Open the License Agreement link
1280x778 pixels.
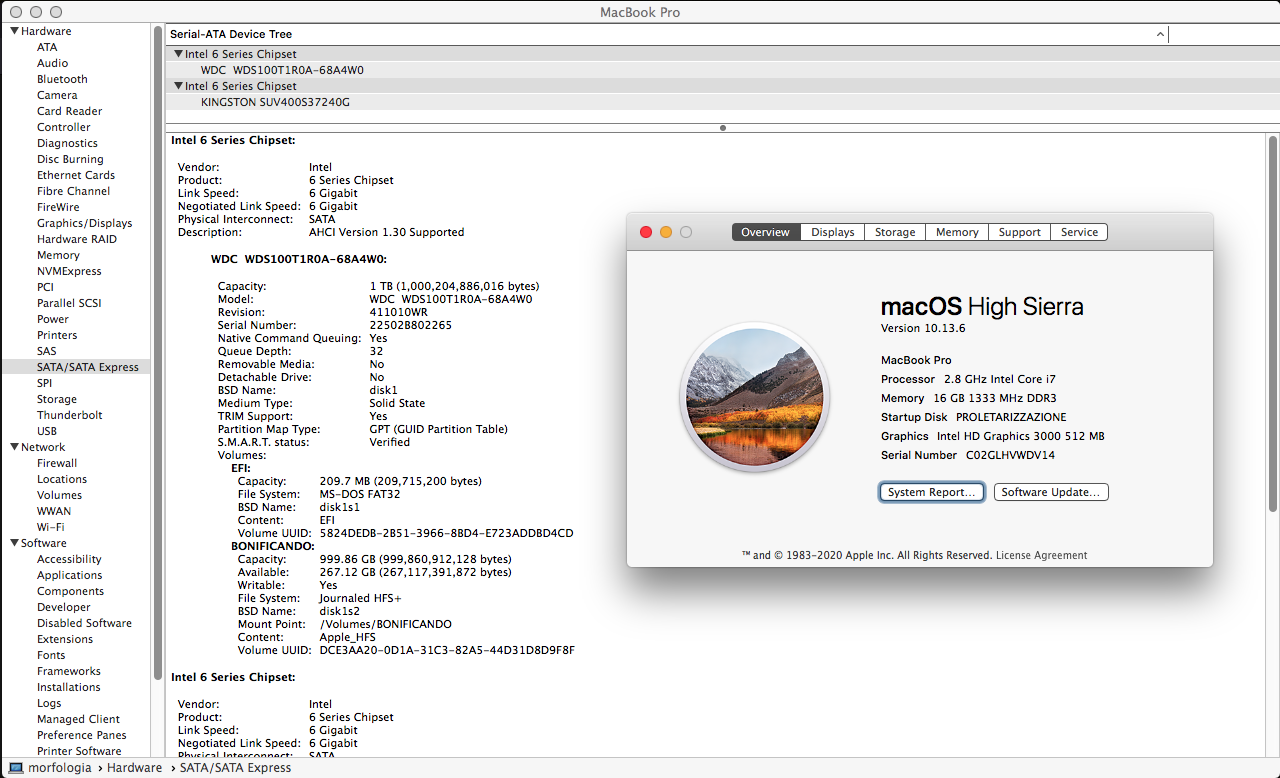(1041, 555)
